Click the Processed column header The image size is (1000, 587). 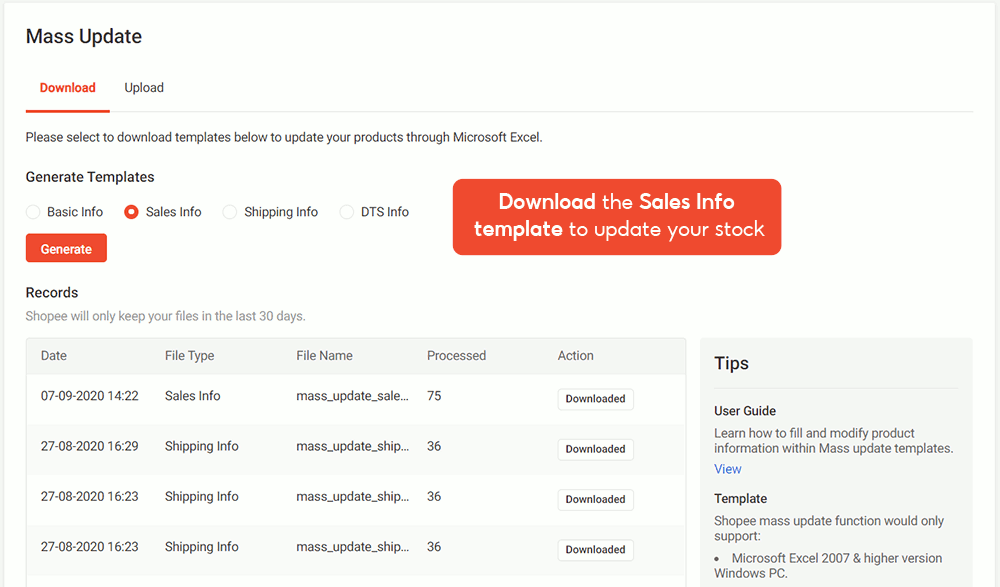(x=456, y=355)
